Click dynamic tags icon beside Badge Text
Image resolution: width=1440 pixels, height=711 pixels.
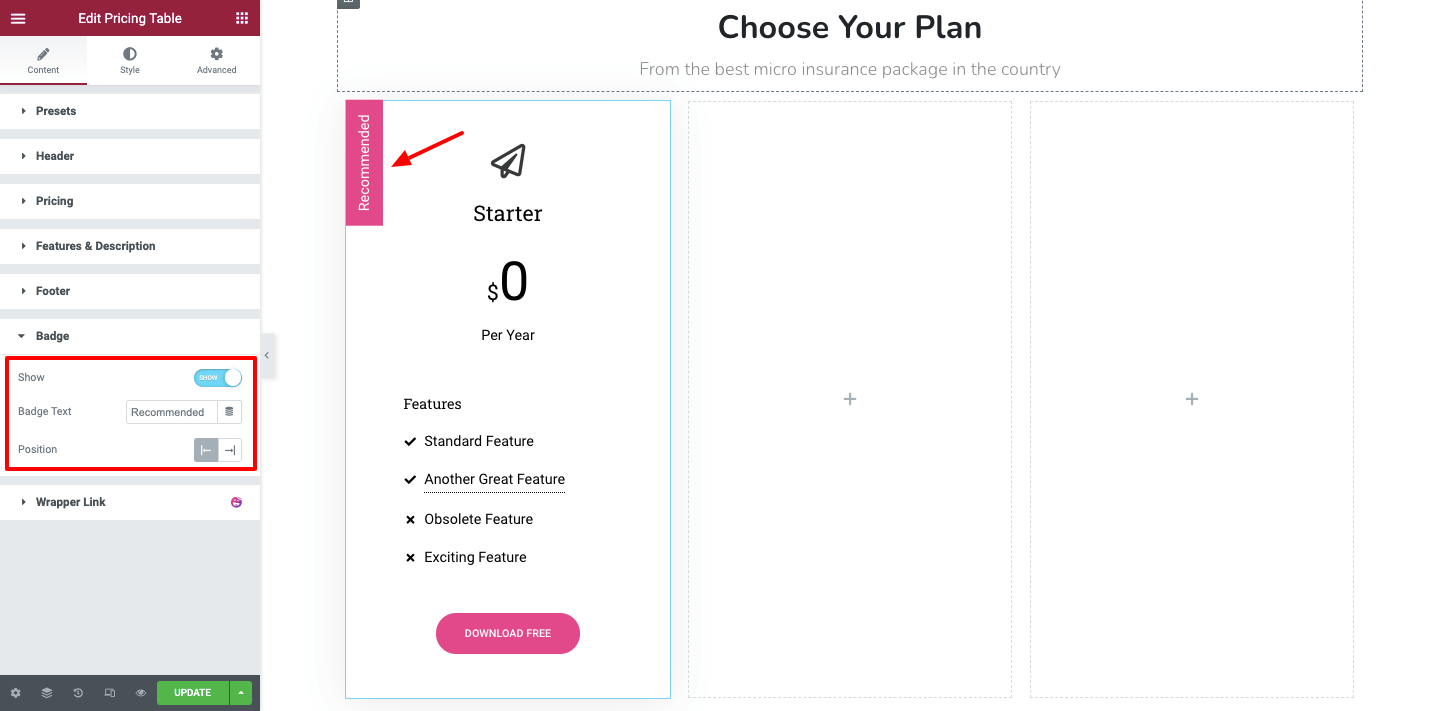pyautogui.click(x=229, y=412)
